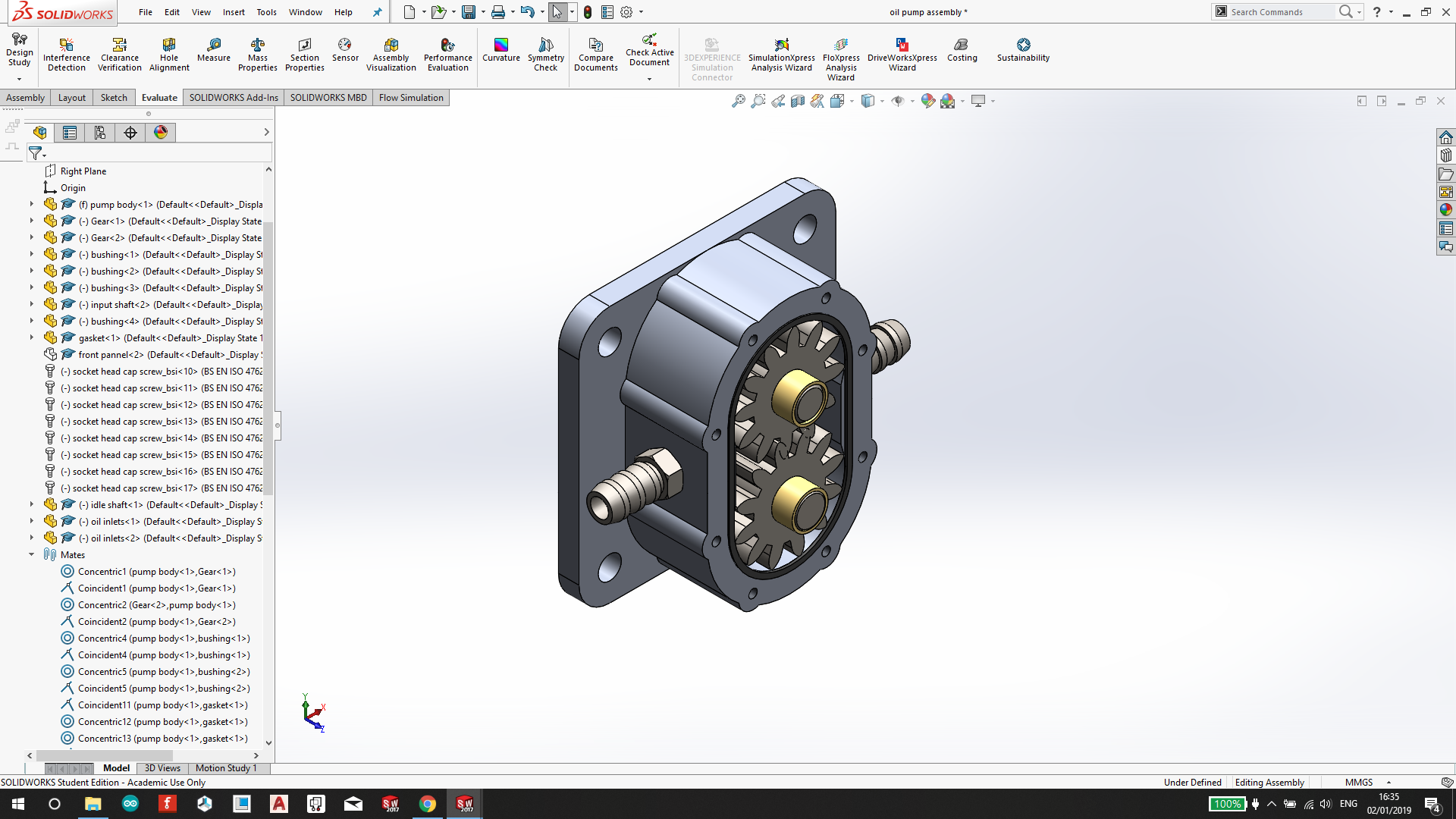
Task: Switch to the Flow Simulation tab
Action: point(411,98)
